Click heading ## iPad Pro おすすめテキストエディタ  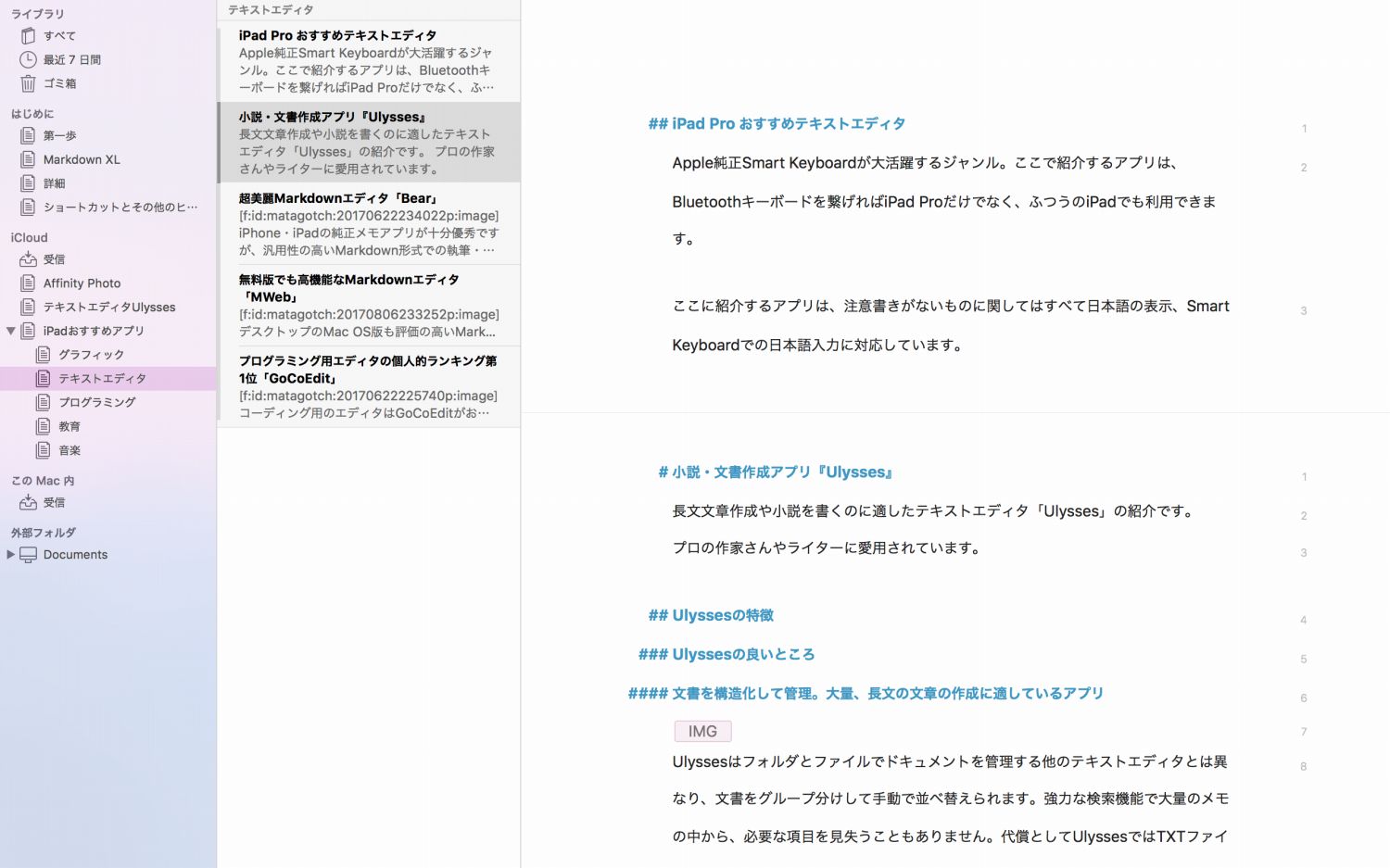point(777,124)
